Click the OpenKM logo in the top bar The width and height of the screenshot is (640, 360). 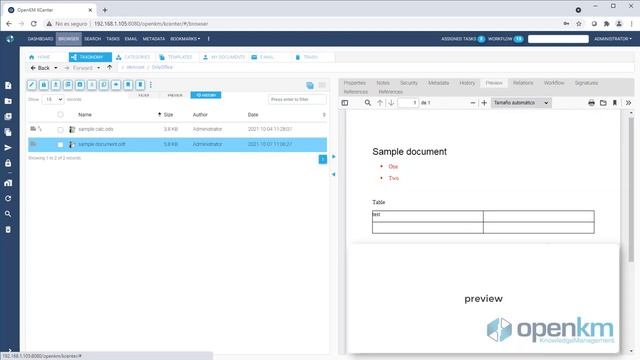10,39
